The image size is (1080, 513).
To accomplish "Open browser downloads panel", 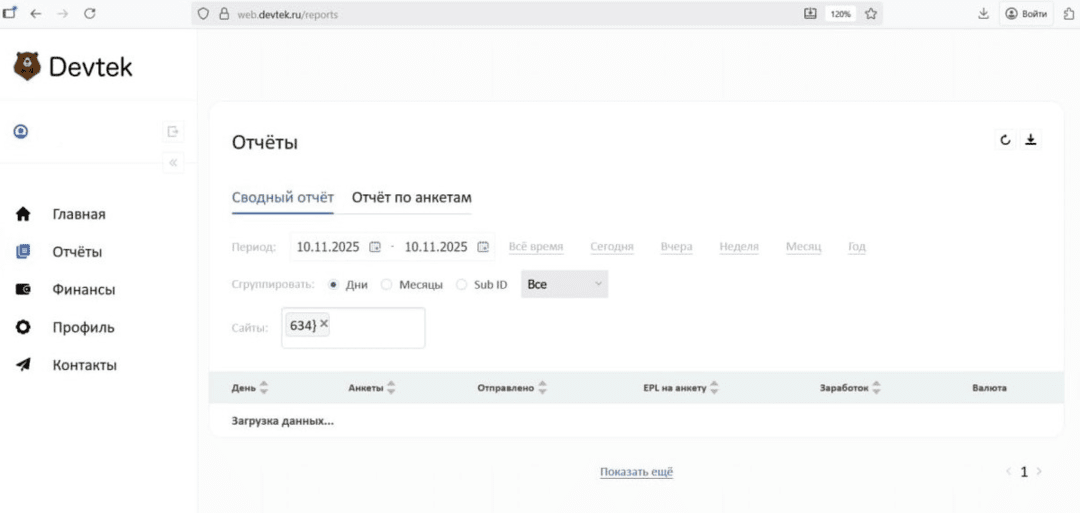I will (984, 13).
